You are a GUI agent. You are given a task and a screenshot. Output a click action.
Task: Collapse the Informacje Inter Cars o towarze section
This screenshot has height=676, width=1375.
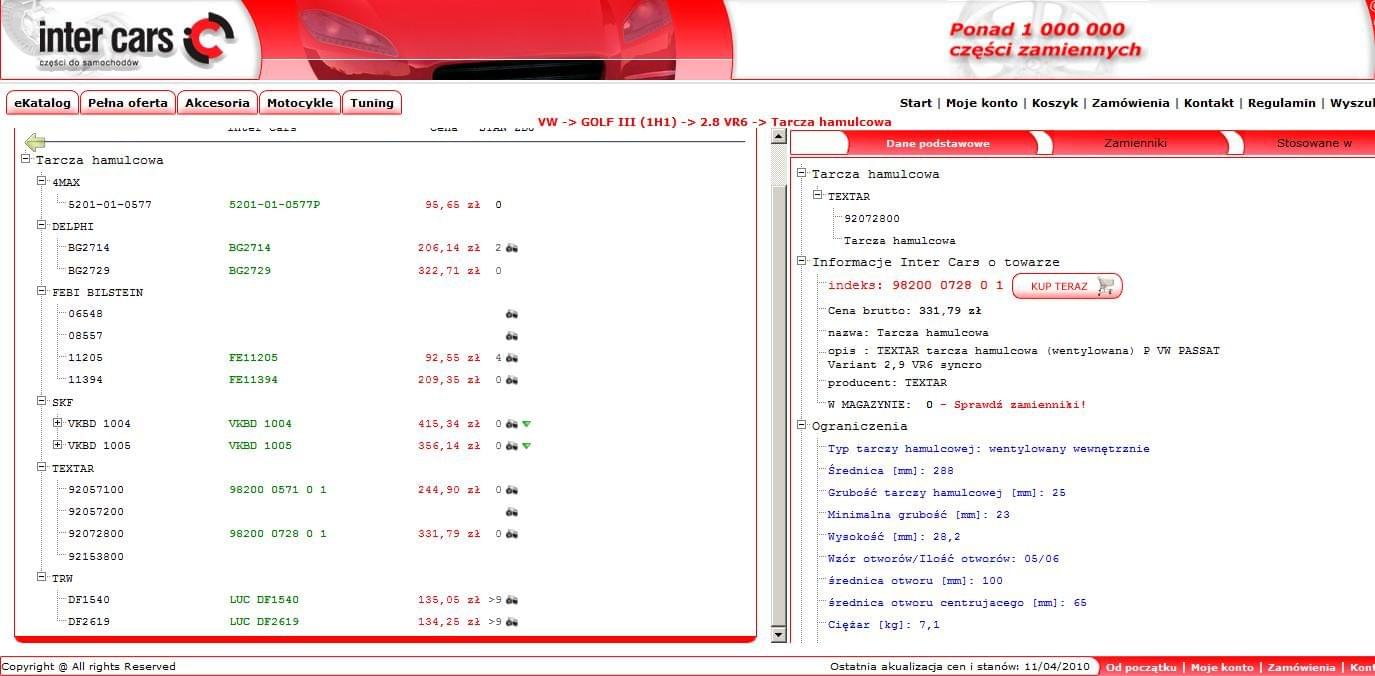802,261
